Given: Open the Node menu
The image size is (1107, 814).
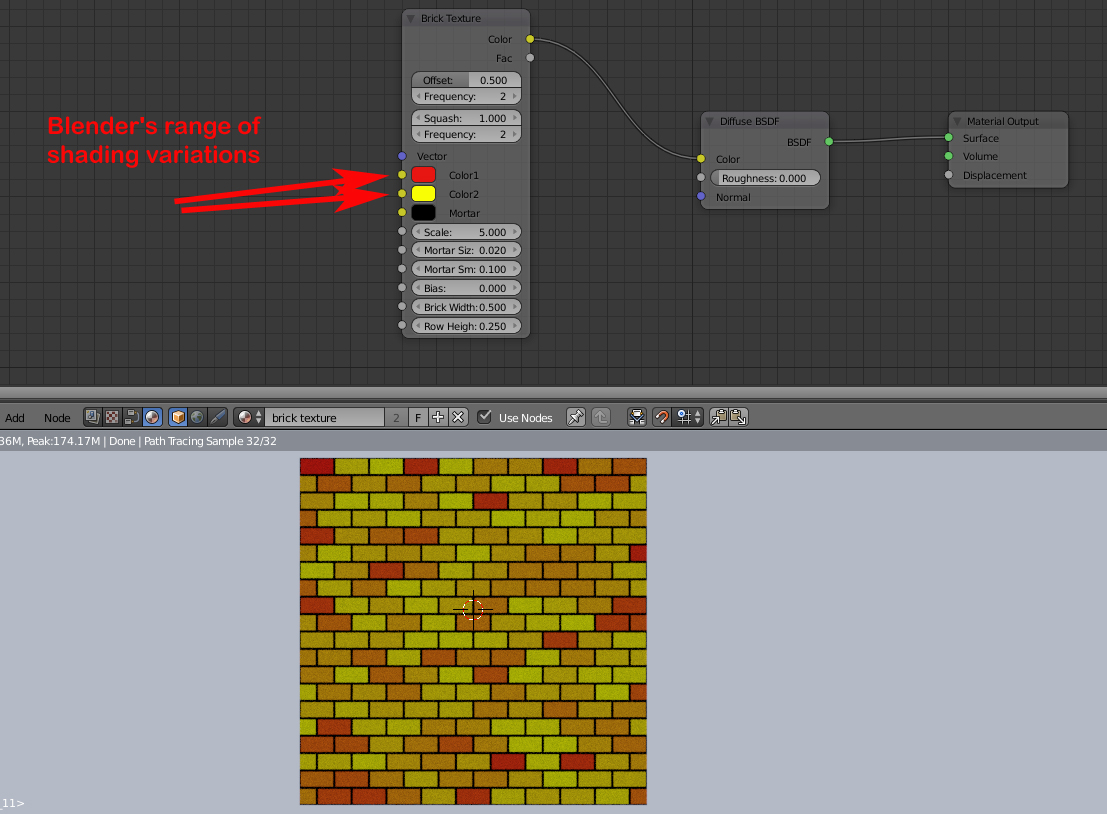Looking at the screenshot, I should [x=57, y=417].
